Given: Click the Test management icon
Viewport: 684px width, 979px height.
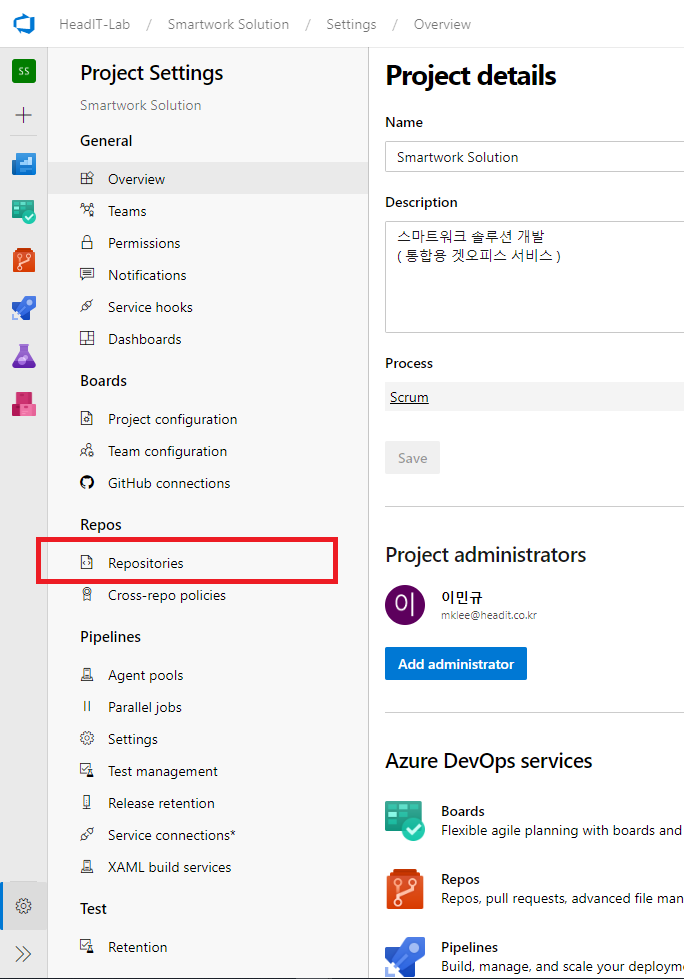Looking at the screenshot, I should click(x=87, y=770).
